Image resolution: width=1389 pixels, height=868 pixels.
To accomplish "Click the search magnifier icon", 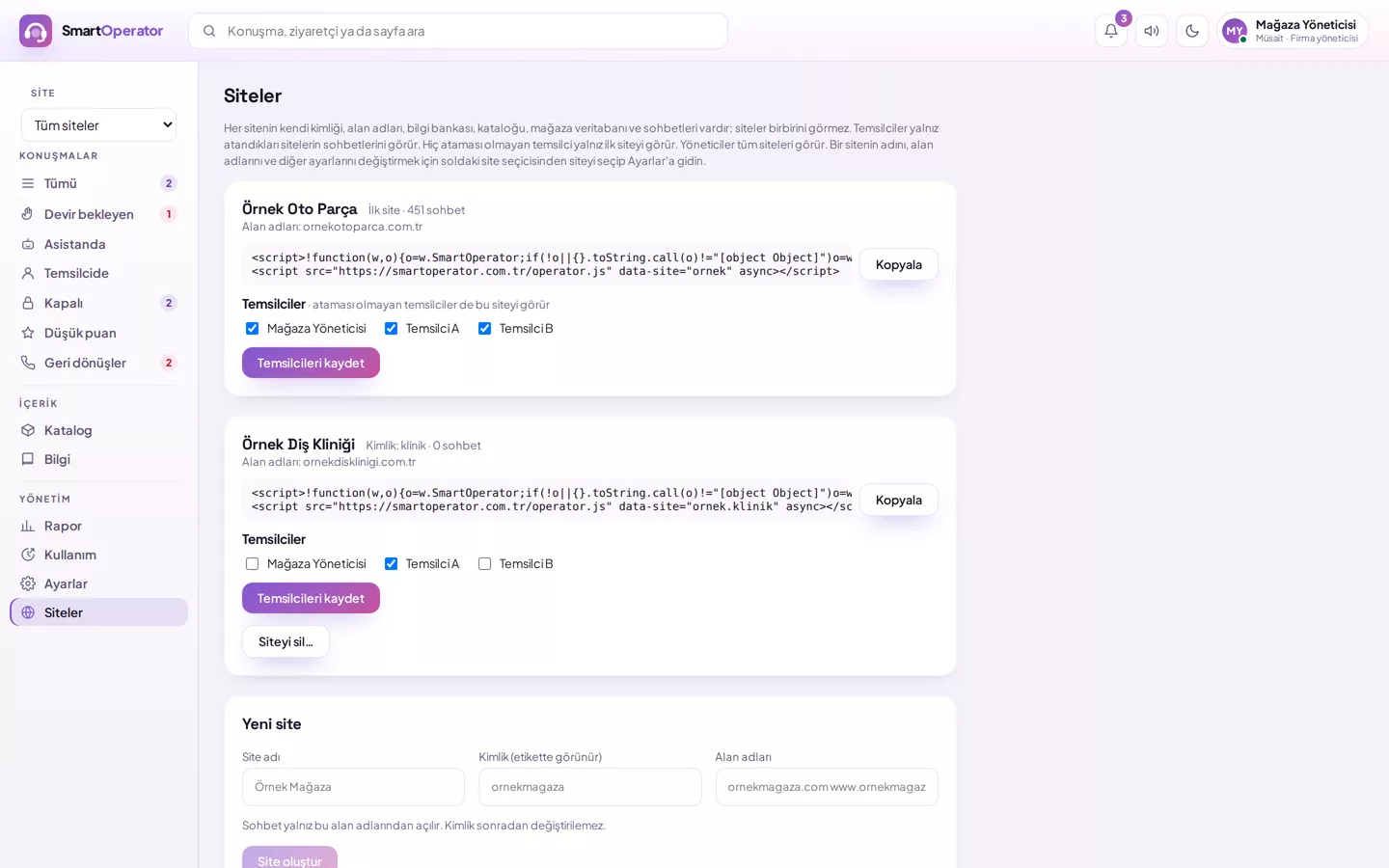I will pyautogui.click(x=209, y=31).
